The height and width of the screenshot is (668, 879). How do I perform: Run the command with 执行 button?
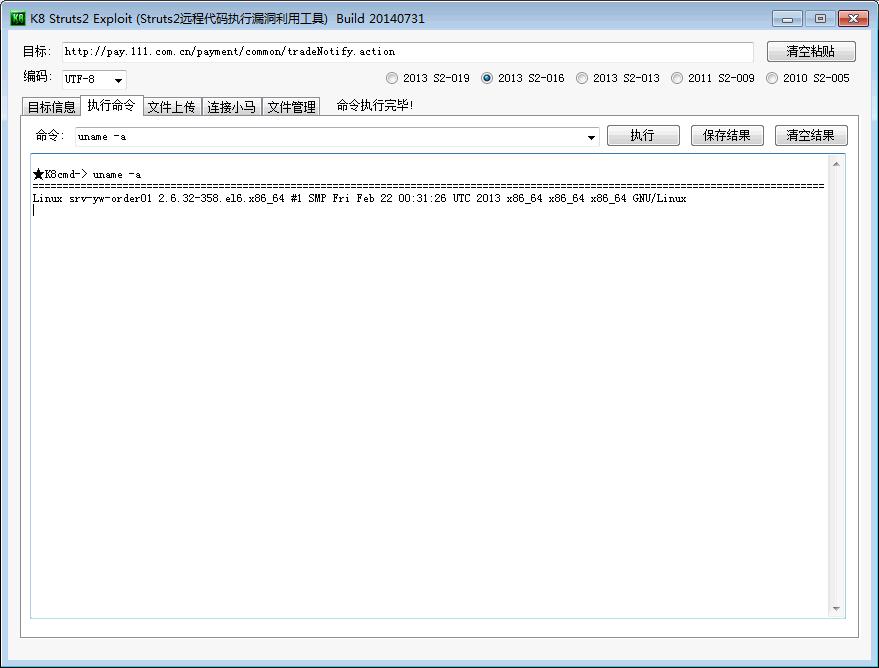pyautogui.click(x=643, y=136)
